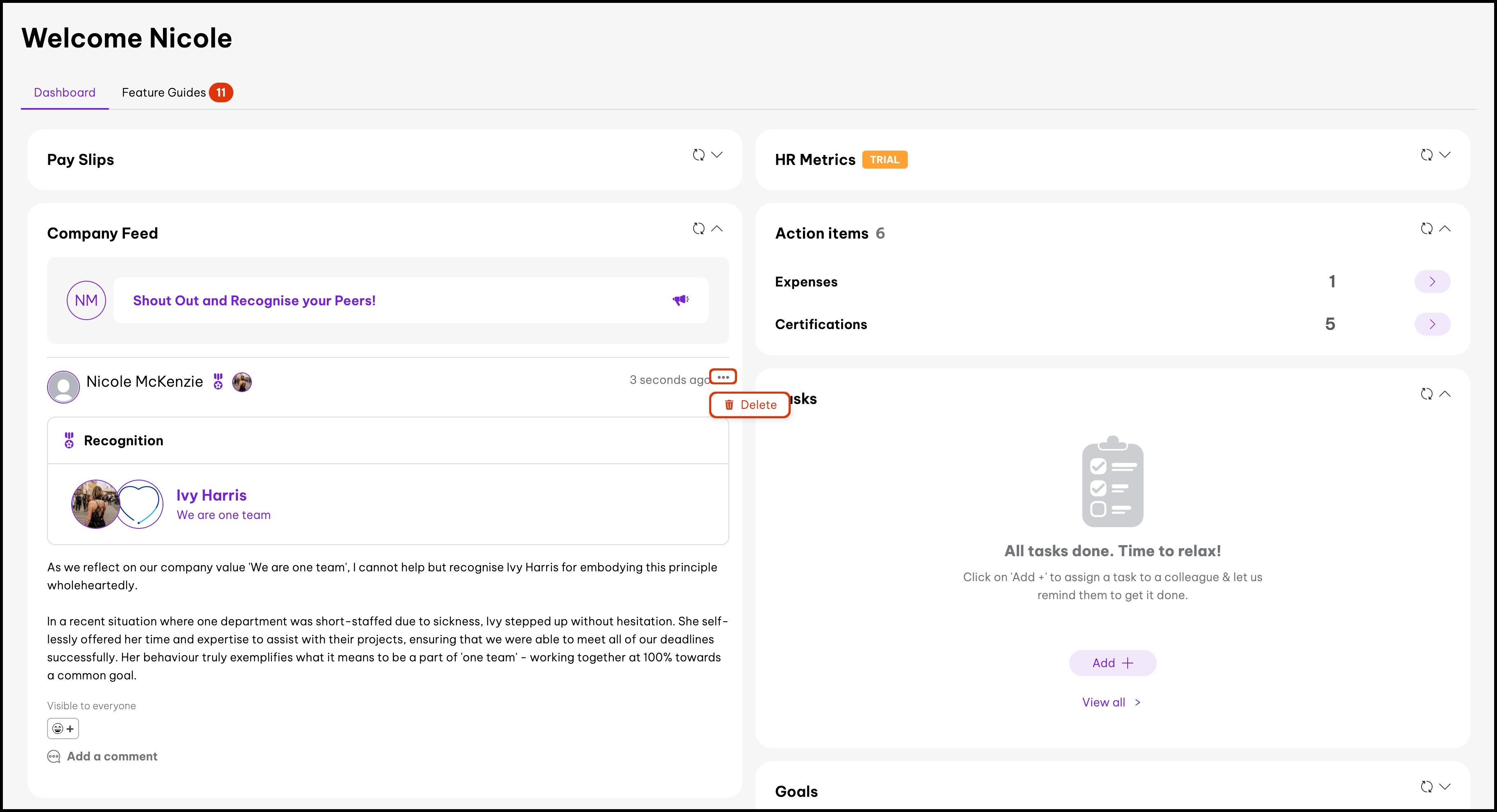This screenshot has height=812, width=1497.
Task: Collapse the Company Feed panel
Action: click(x=717, y=229)
